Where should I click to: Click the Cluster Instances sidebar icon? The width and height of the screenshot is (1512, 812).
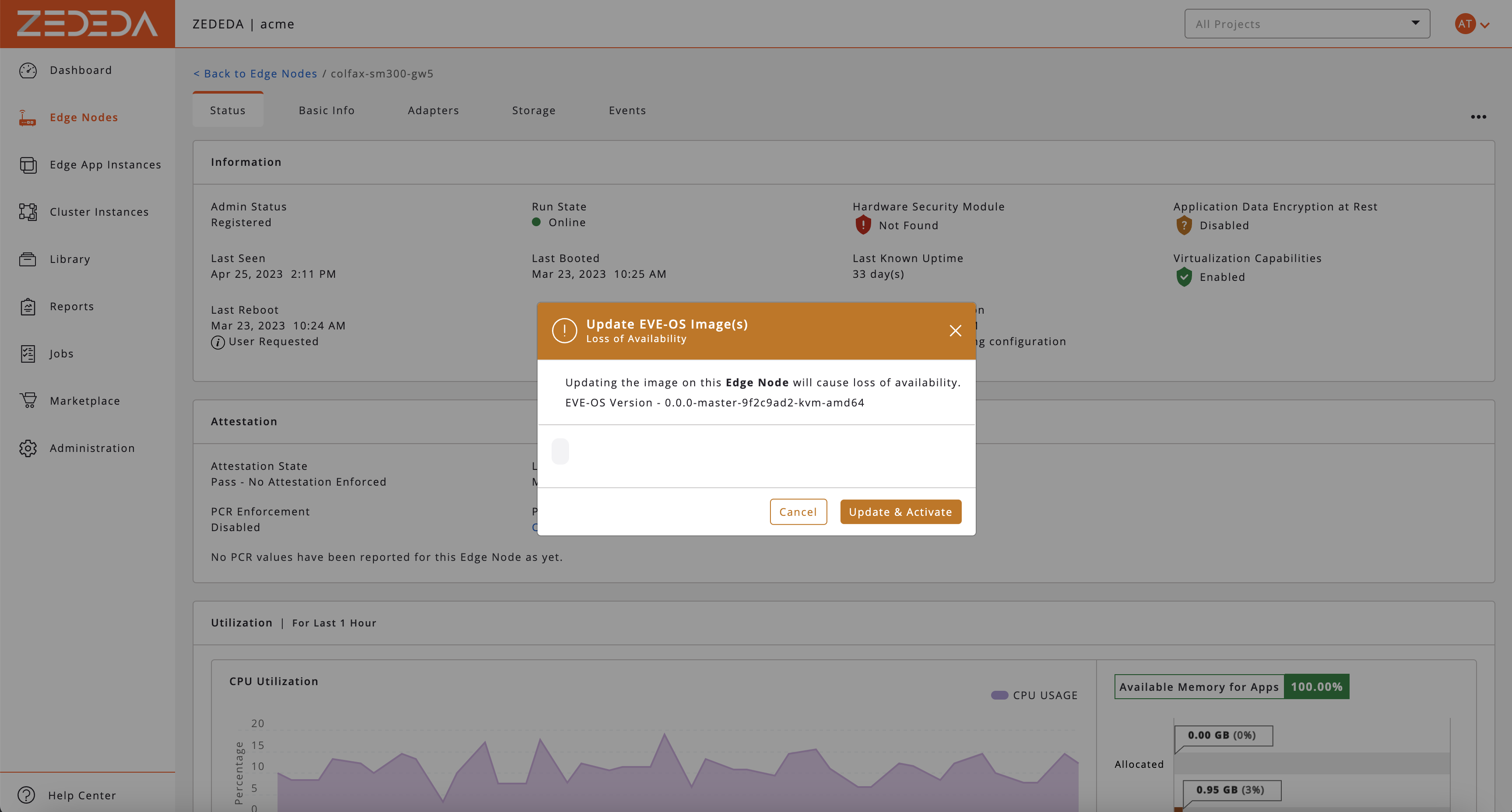pyautogui.click(x=28, y=212)
